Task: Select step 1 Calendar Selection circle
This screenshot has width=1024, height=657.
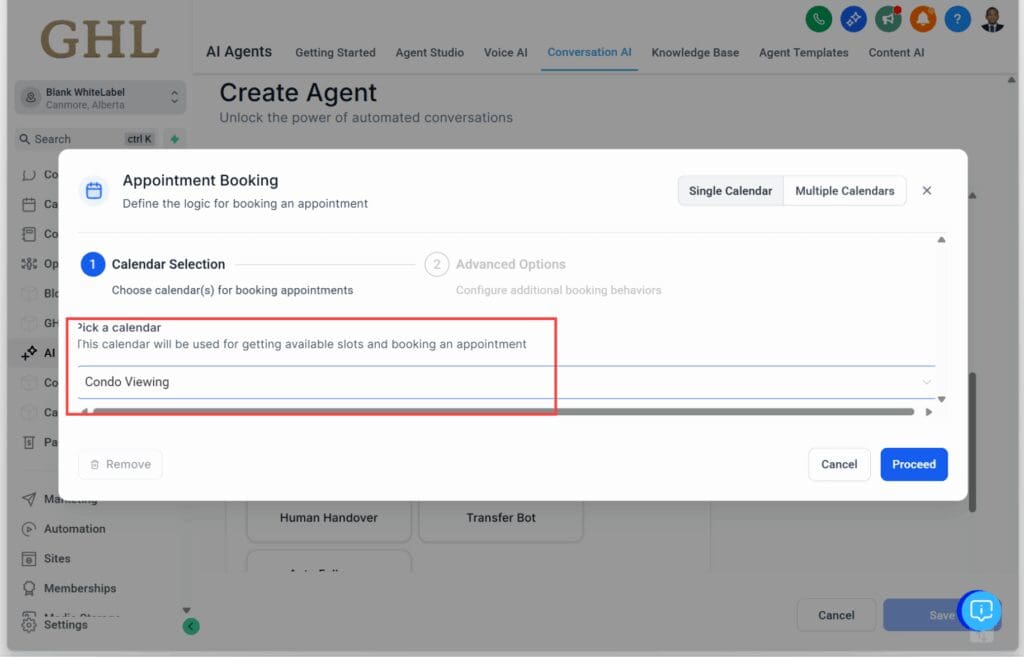Action: [x=93, y=264]
